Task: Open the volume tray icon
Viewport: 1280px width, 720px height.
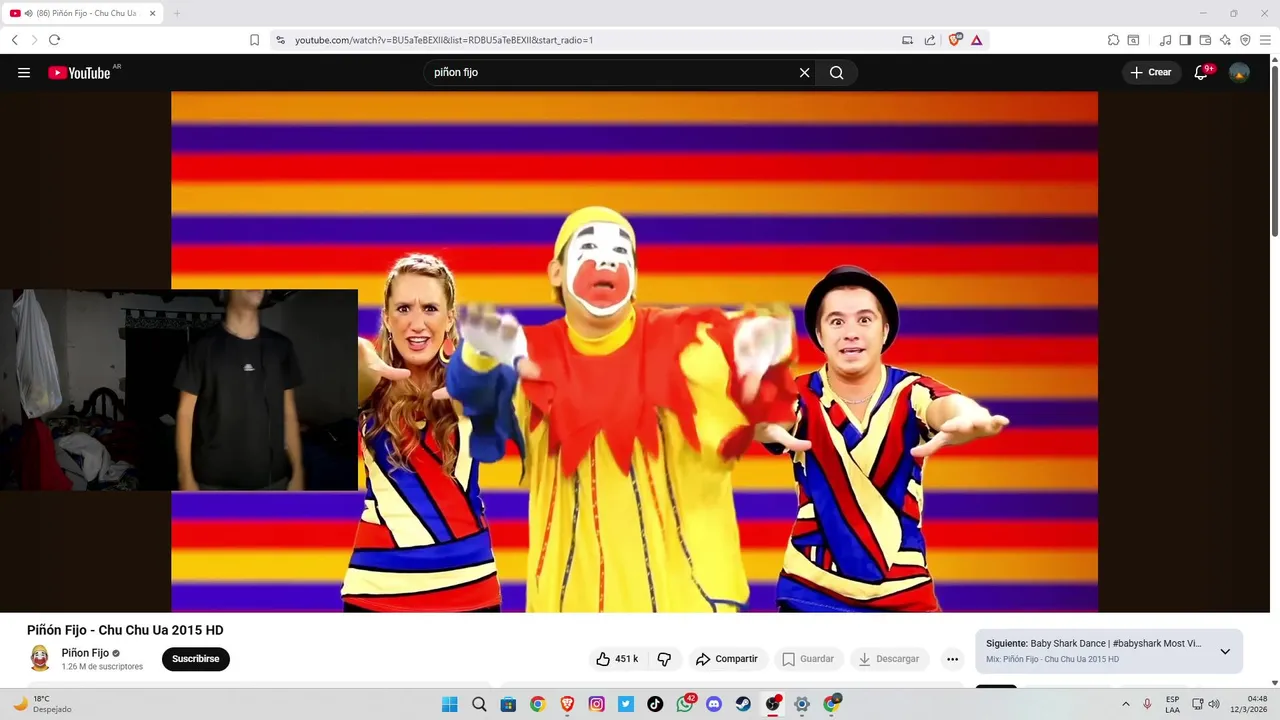Action: point(1214,704)
